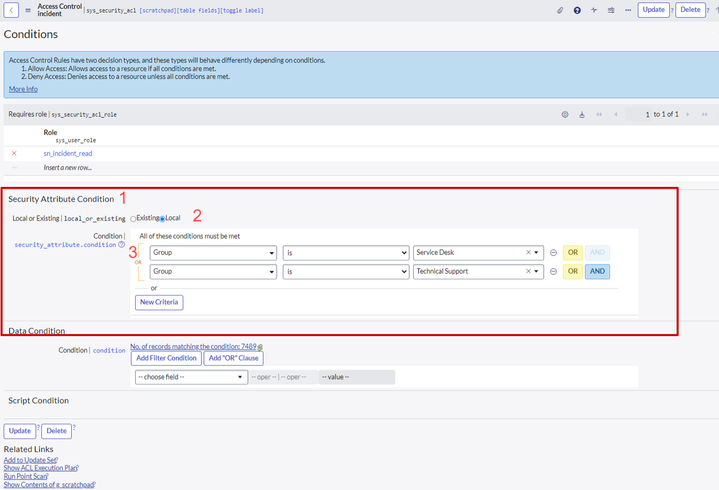
Task: Open the personalize form settings icon
Action: 611,10
